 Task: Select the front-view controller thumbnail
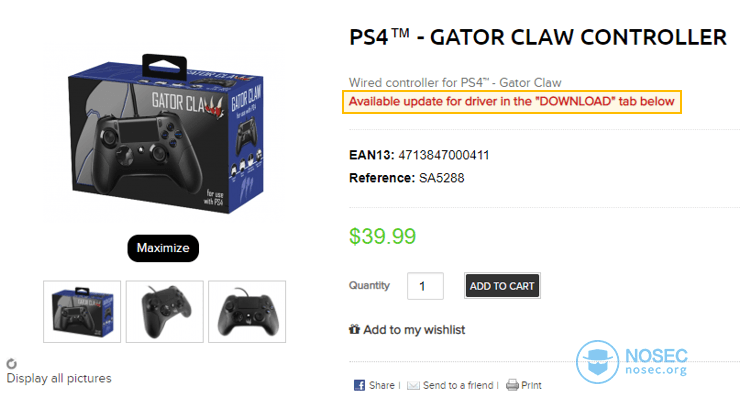(247, 312)
